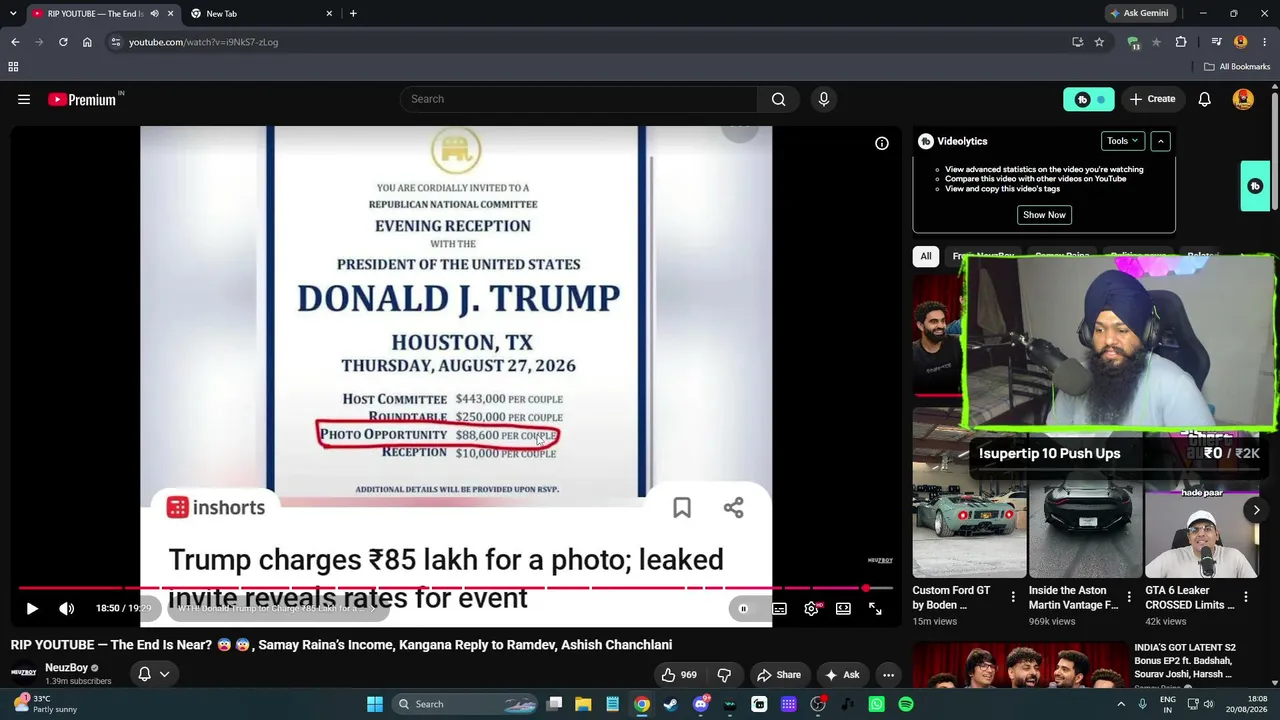Click the Create button
Viewport: 1280px width, 720px height.
[1152, 99]
